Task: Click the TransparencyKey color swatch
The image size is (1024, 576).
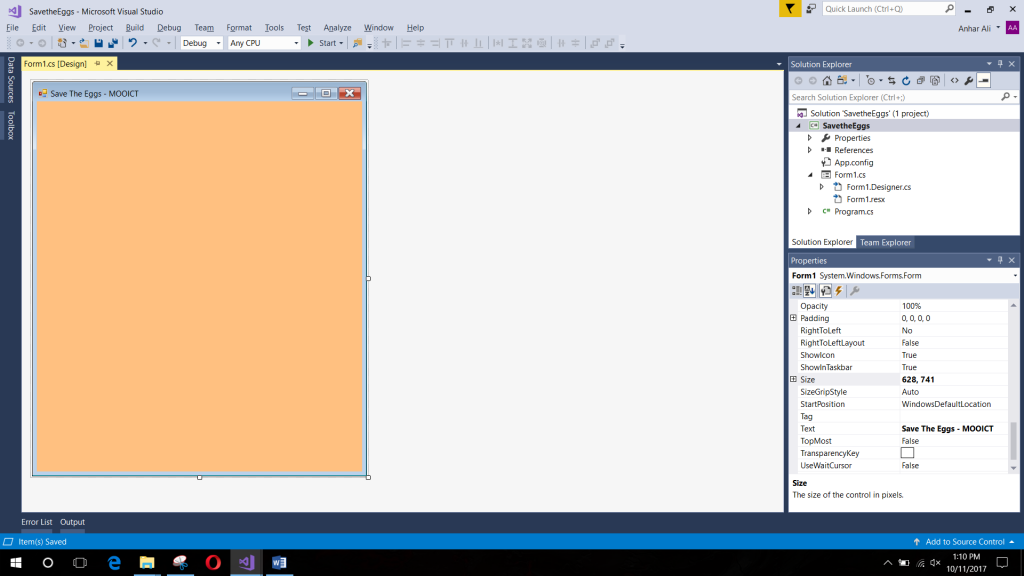Action: click(907, 452)
